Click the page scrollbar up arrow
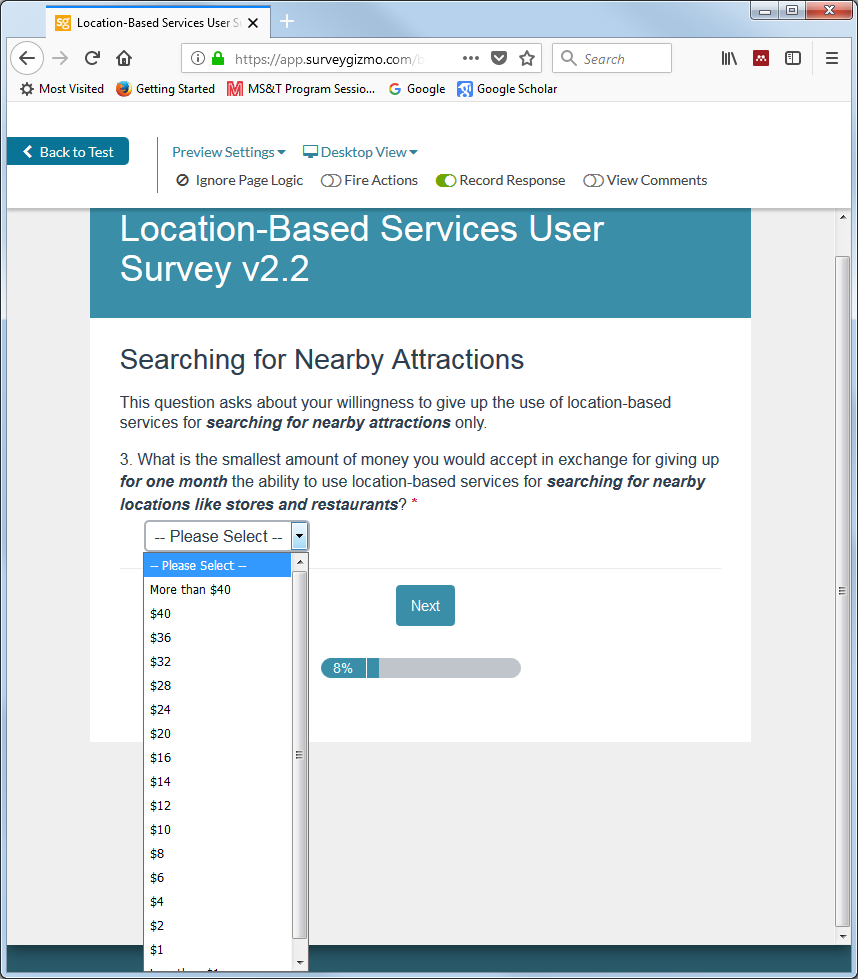The image size is (858, 979). [x=843, y=217]
